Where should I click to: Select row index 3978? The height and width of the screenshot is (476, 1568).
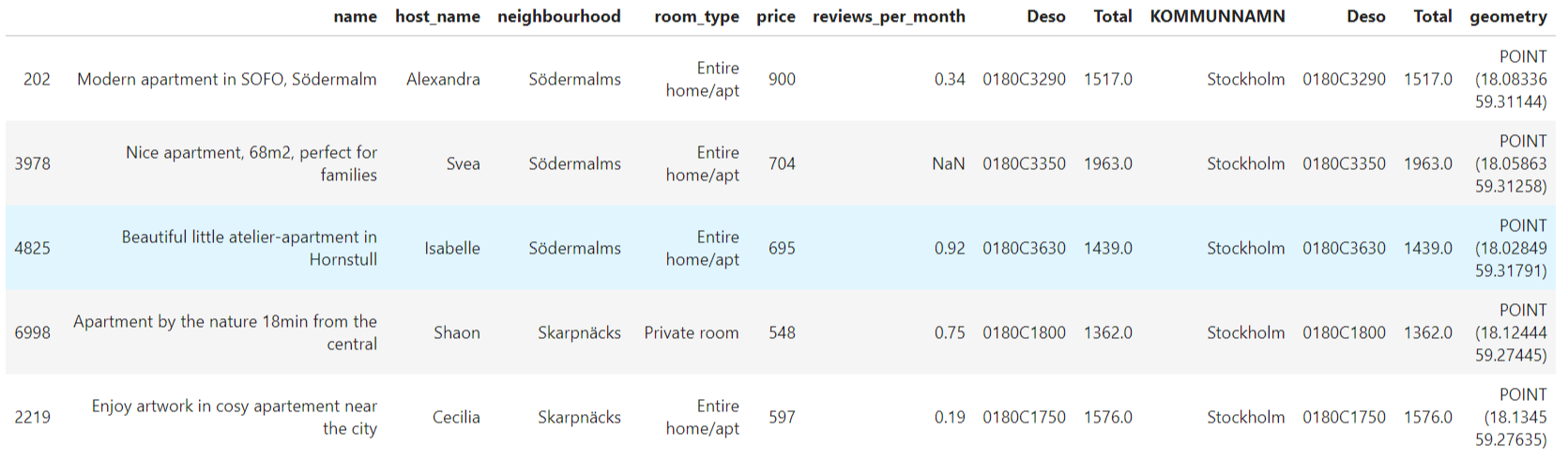click(33, 163)
